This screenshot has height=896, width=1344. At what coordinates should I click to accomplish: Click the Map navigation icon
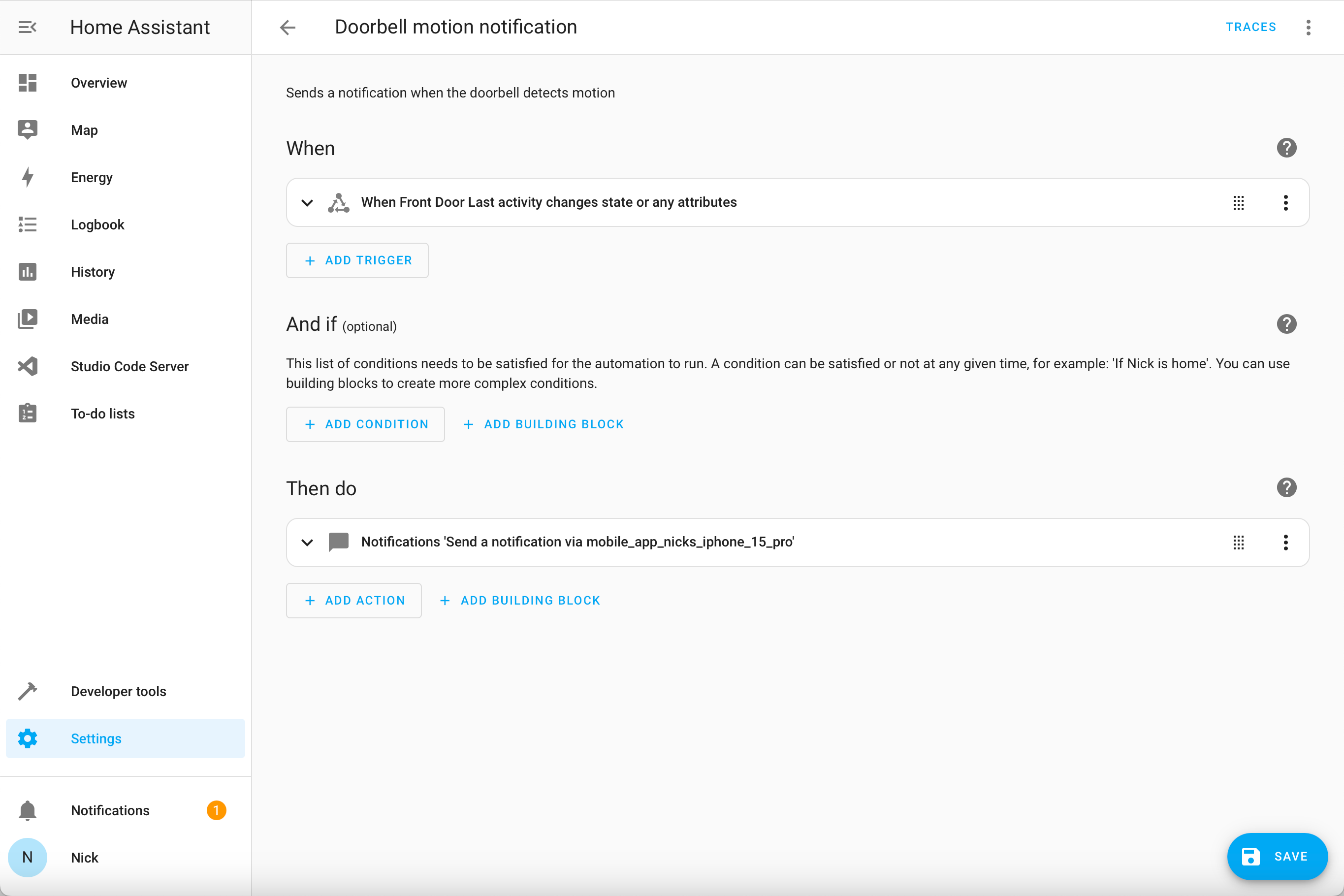(27, 130)
